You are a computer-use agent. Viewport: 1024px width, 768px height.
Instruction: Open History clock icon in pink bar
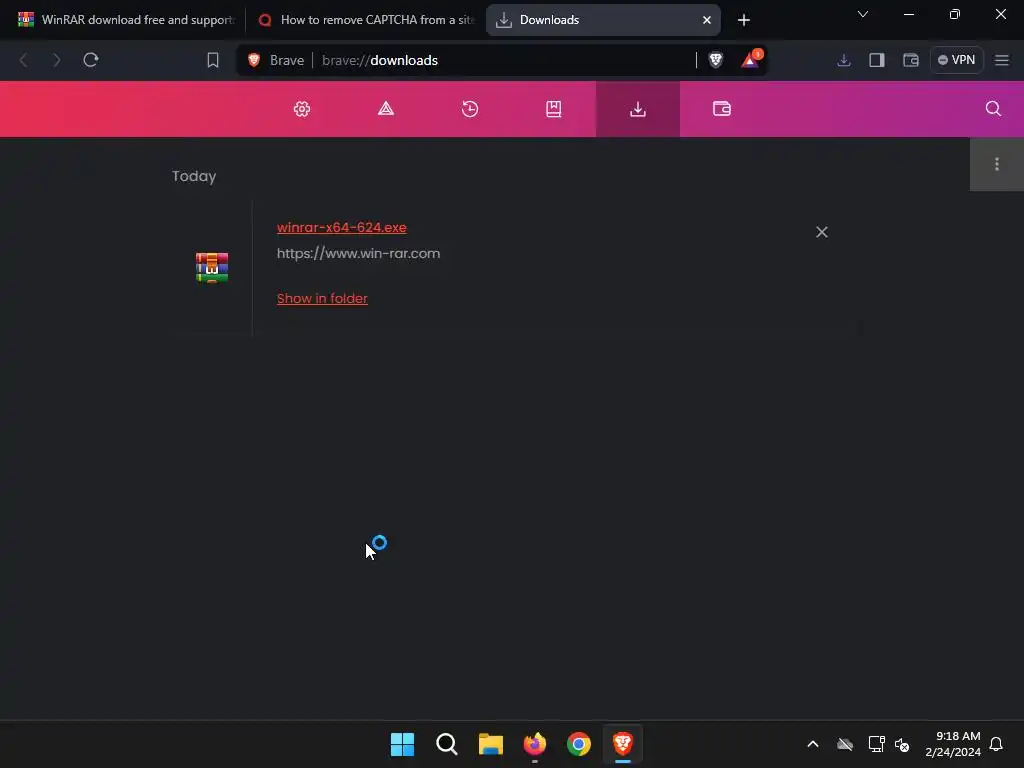click(470, 109)
